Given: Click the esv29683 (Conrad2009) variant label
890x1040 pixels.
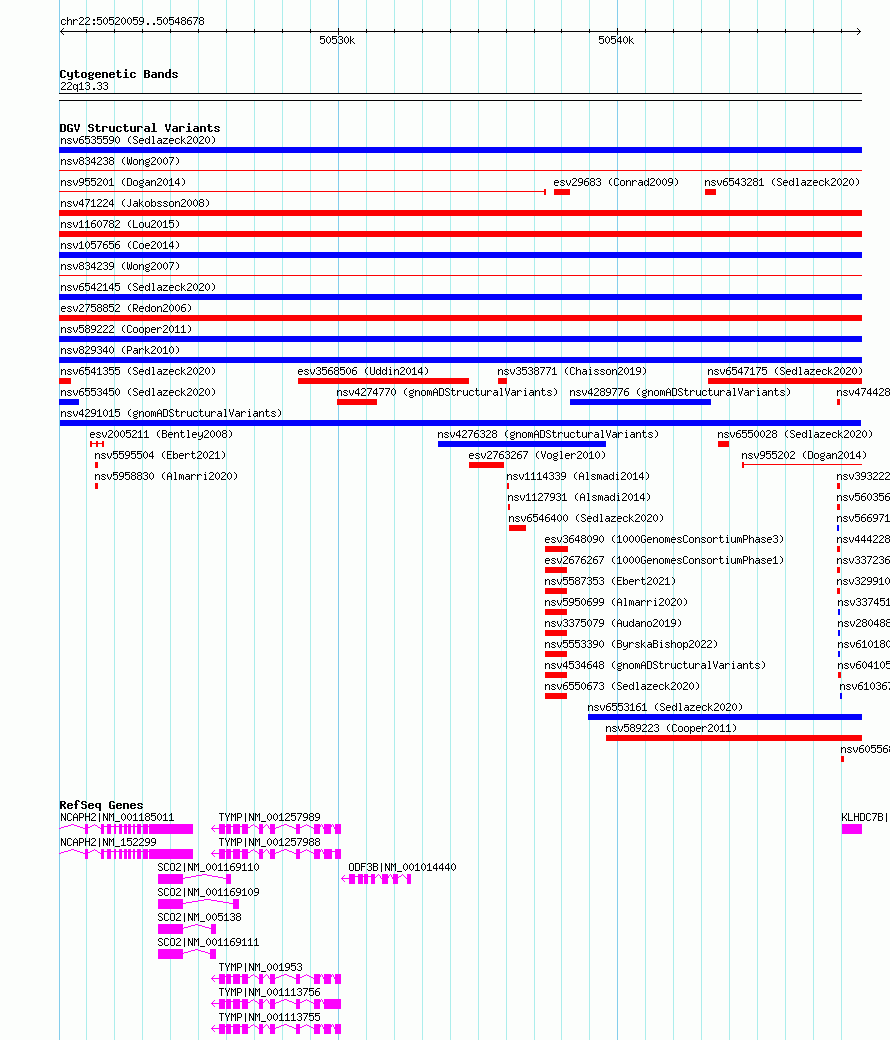Looking at the screenshot, I should [x=616, y=182].
